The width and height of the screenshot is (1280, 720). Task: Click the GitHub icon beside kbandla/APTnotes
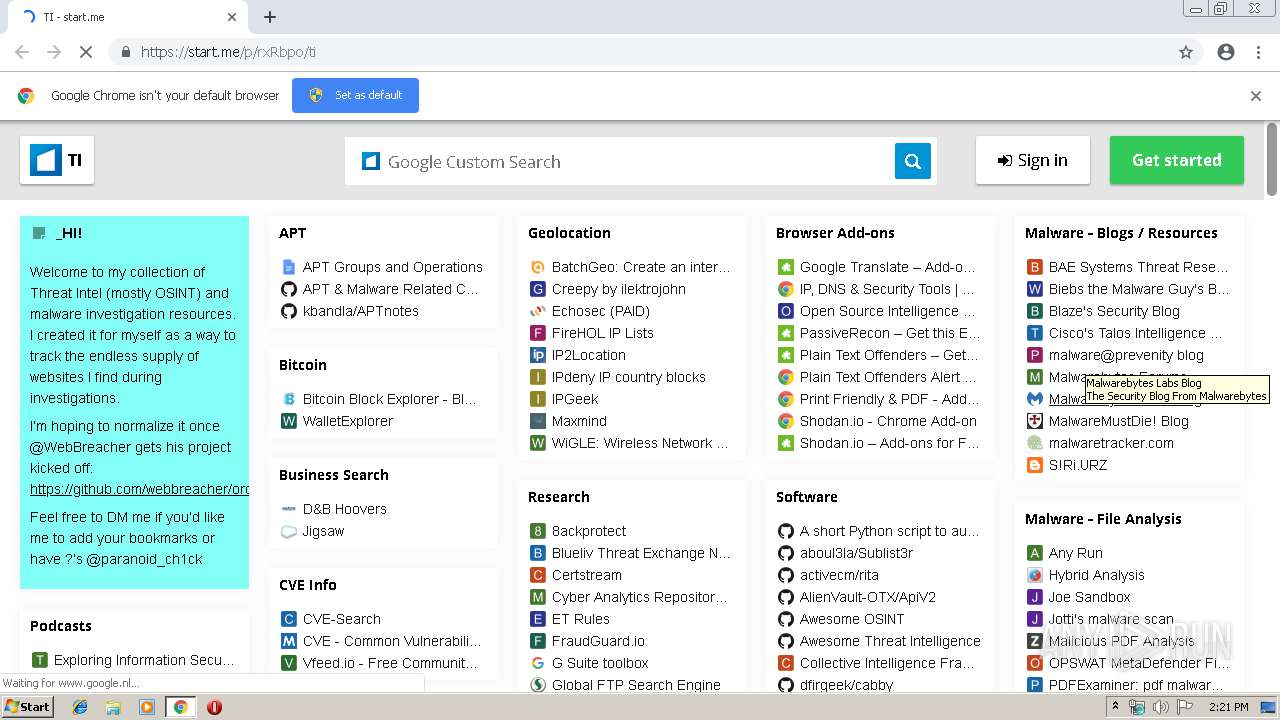coord(289,311)
